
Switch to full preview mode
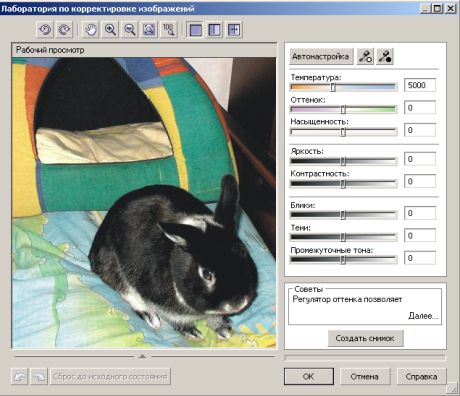coord(195,30)
